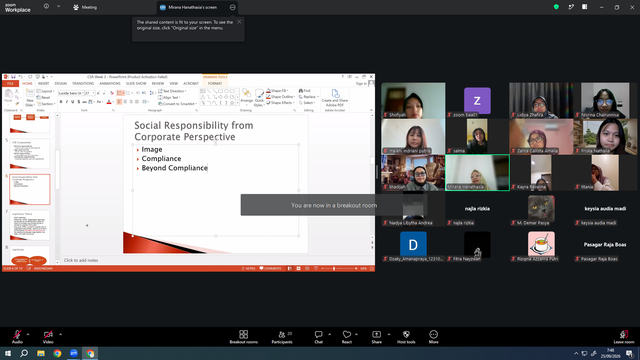Click New Slide button
640x360 pixels.
click(30, 98)
